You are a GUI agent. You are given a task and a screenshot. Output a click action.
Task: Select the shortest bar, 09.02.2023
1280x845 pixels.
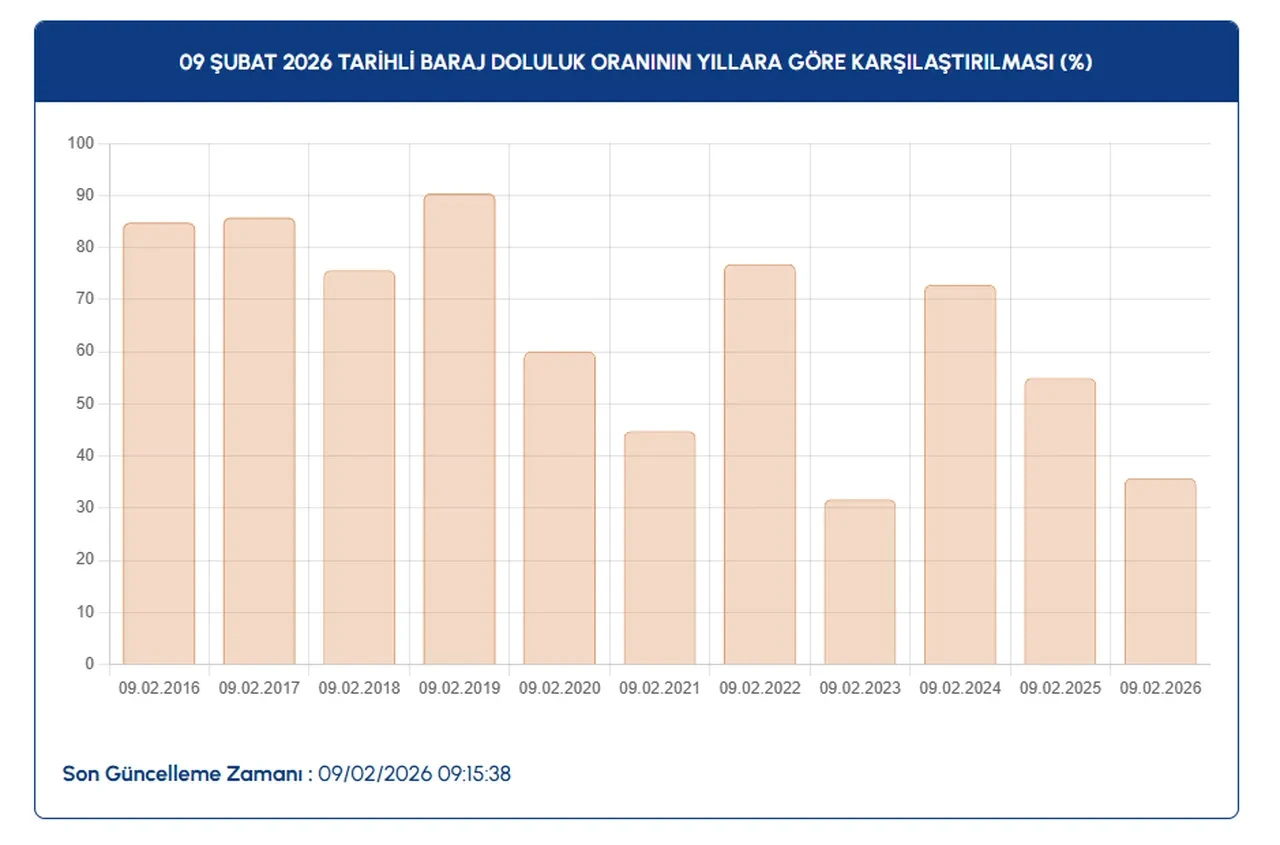(860, 582)
